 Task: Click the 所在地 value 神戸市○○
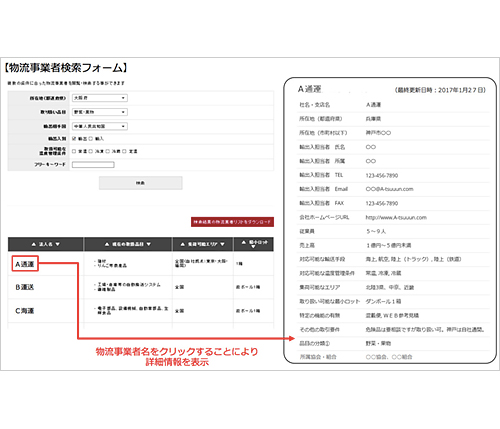pos(378,133)
